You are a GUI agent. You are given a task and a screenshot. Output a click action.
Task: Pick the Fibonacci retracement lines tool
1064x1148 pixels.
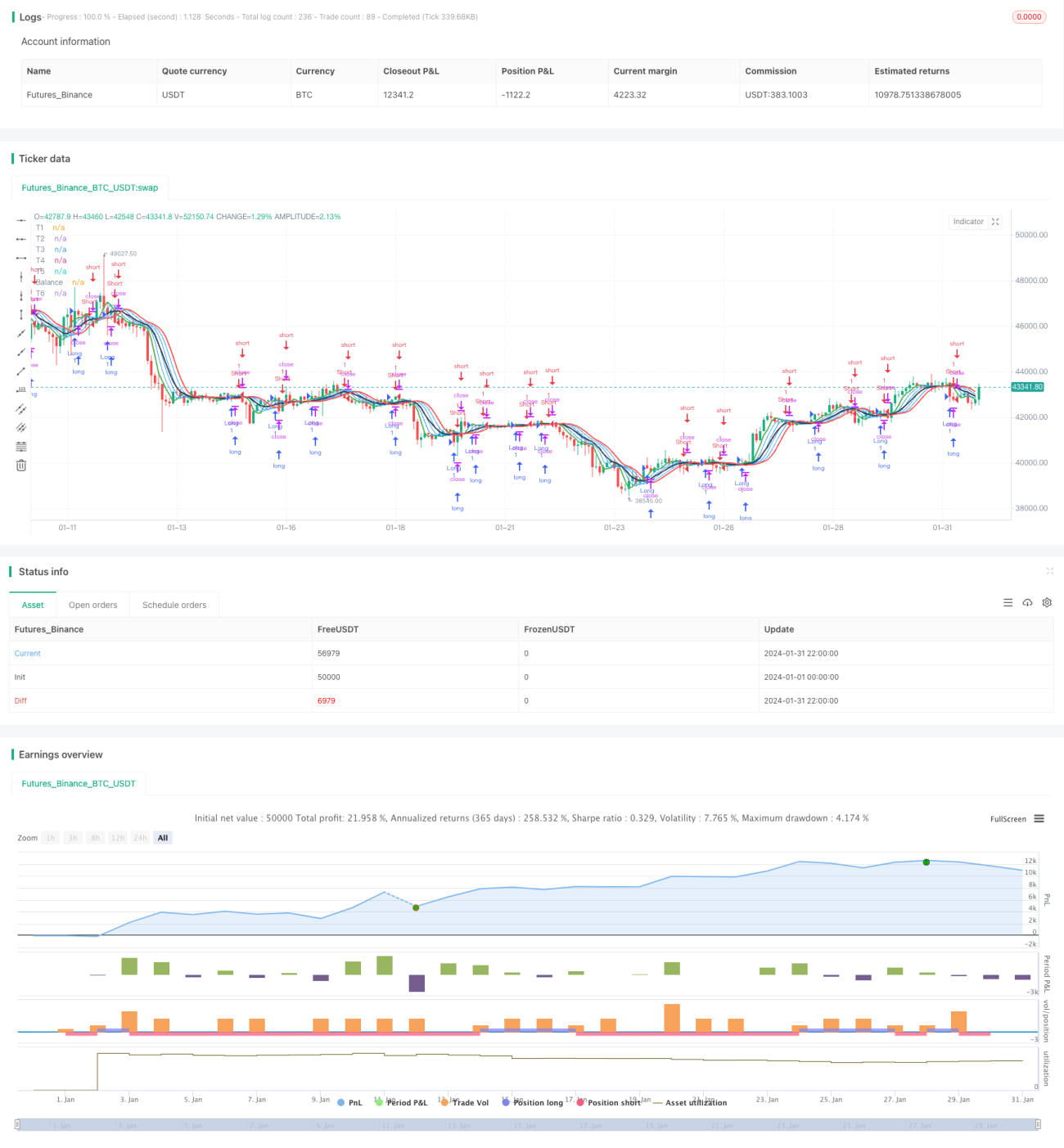coord(21,446)
